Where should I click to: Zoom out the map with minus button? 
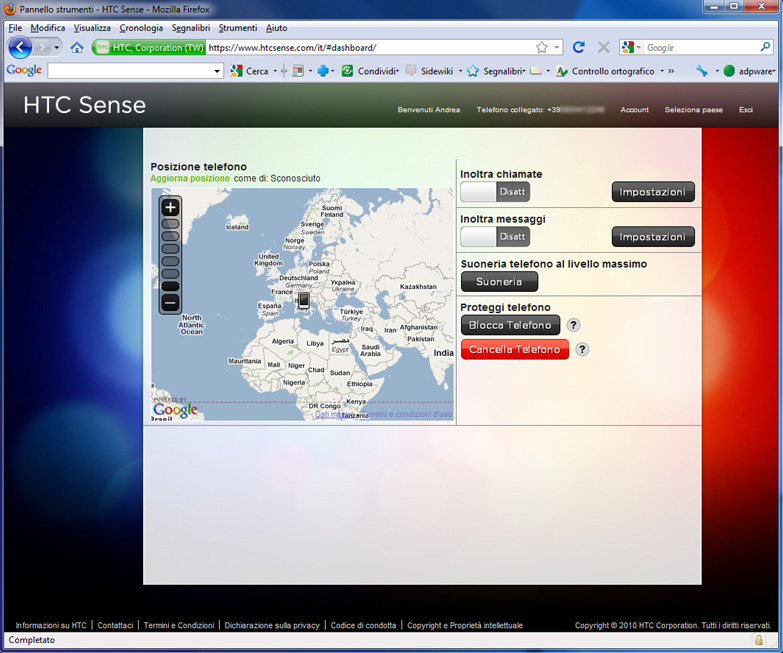point(170,303)
